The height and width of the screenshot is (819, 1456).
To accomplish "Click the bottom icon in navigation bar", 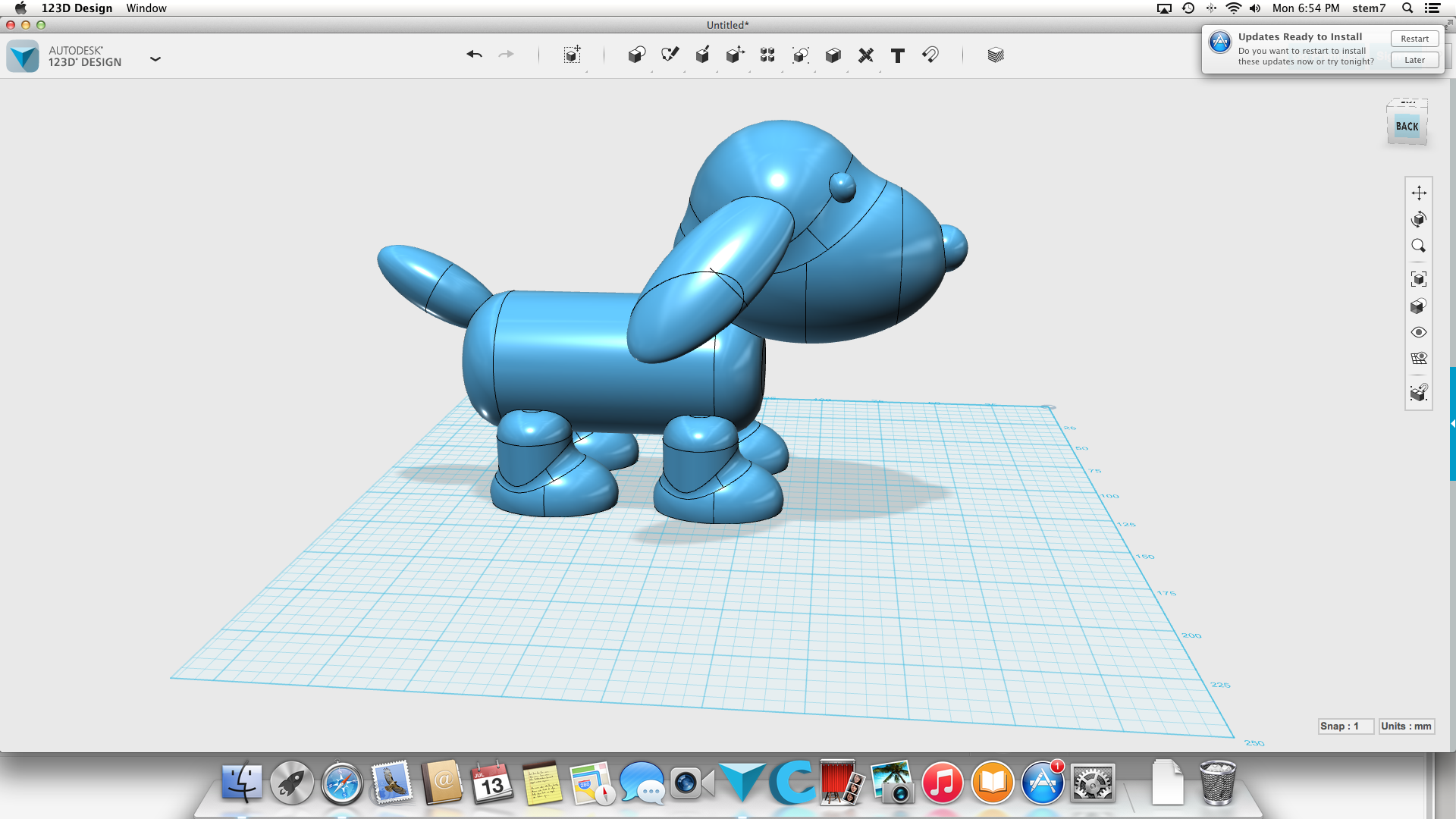I will [x=1419, y=392].
